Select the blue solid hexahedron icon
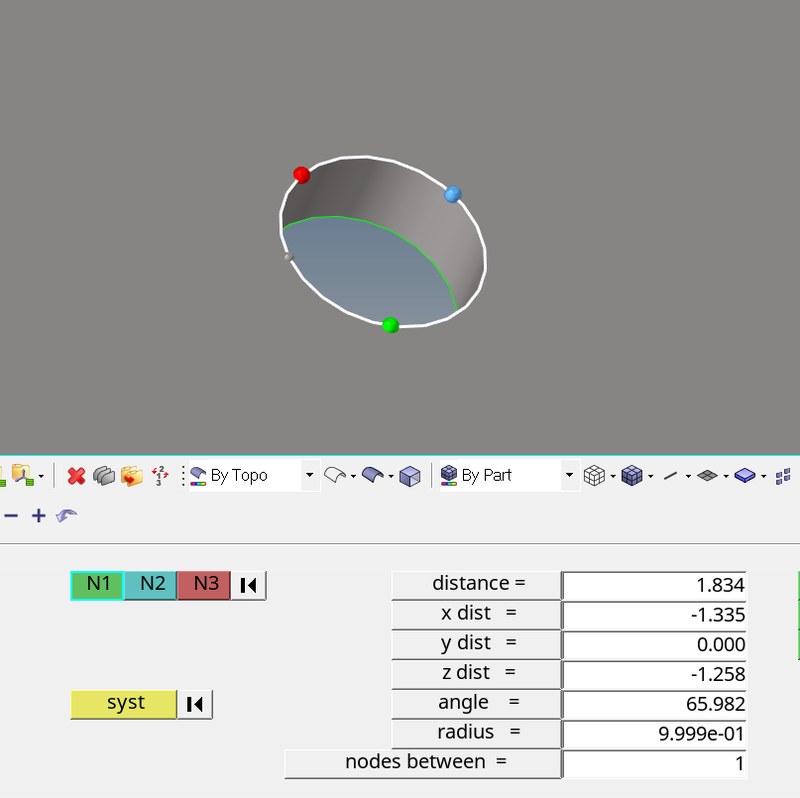800x798 pixels. coord(743,475)
